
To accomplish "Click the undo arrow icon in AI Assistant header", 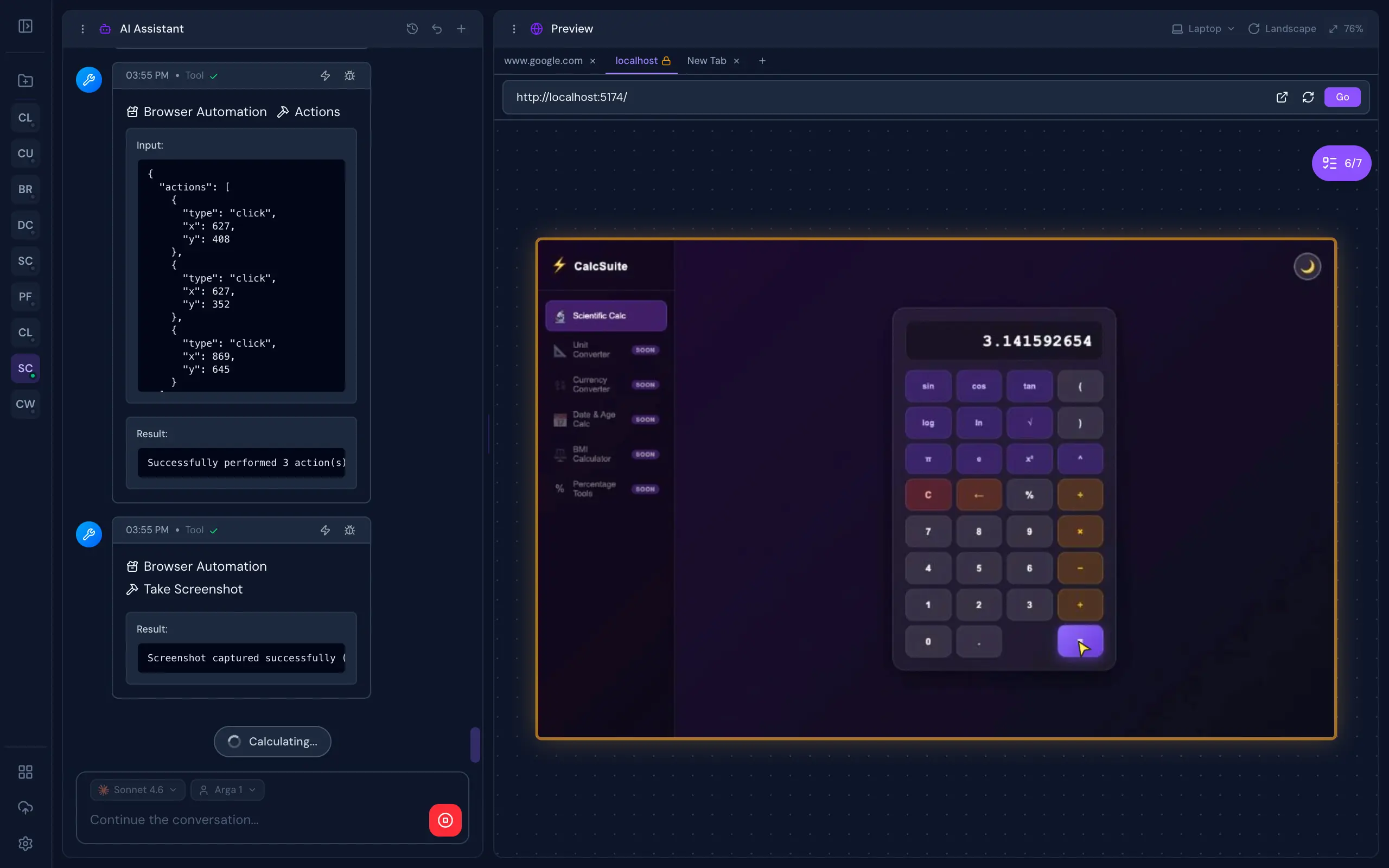I will click(437, 29).
